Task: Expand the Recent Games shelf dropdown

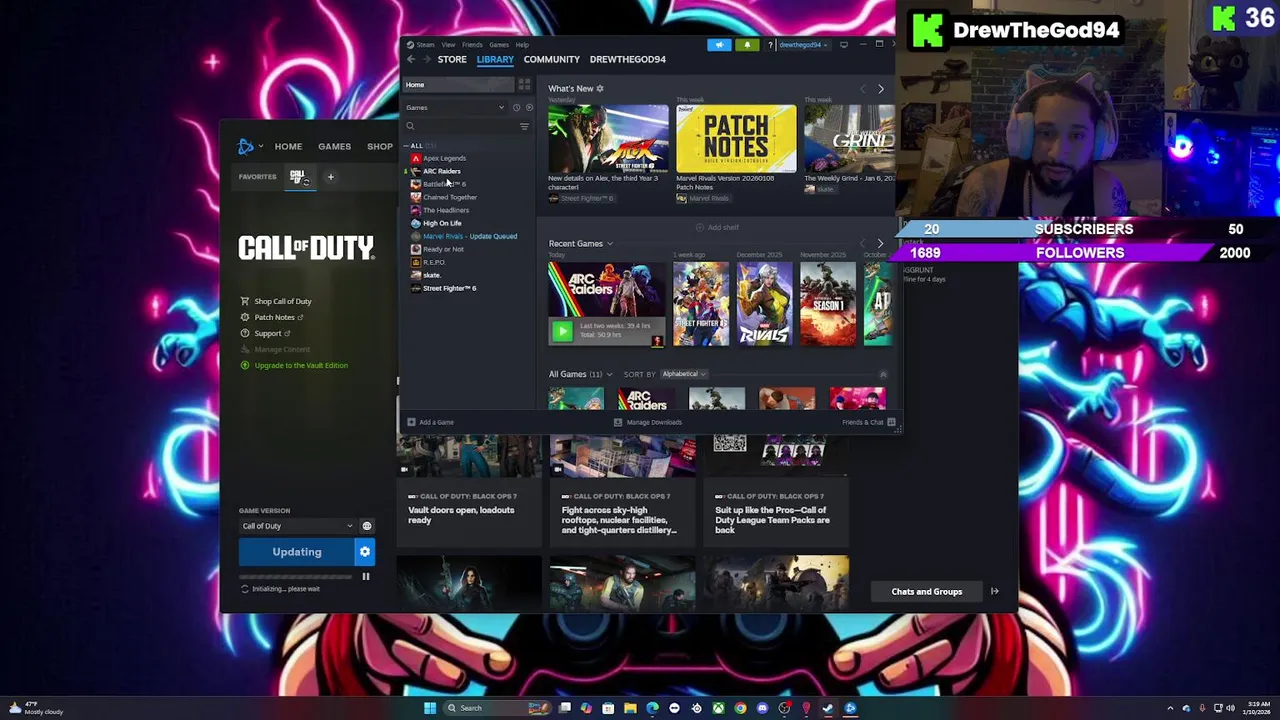Action: [610, 244]
